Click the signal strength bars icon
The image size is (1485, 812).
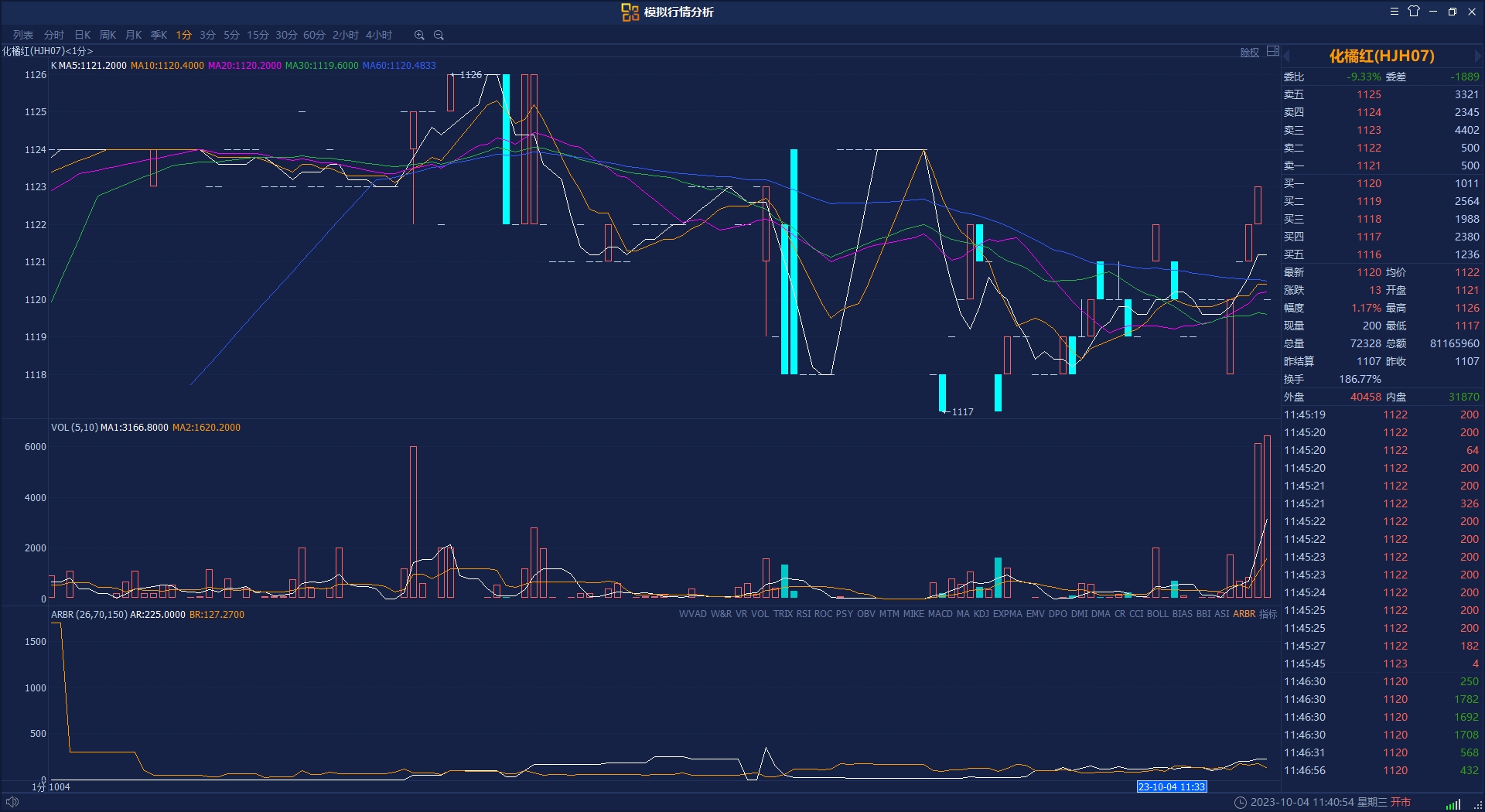(x=1453, y=803)
